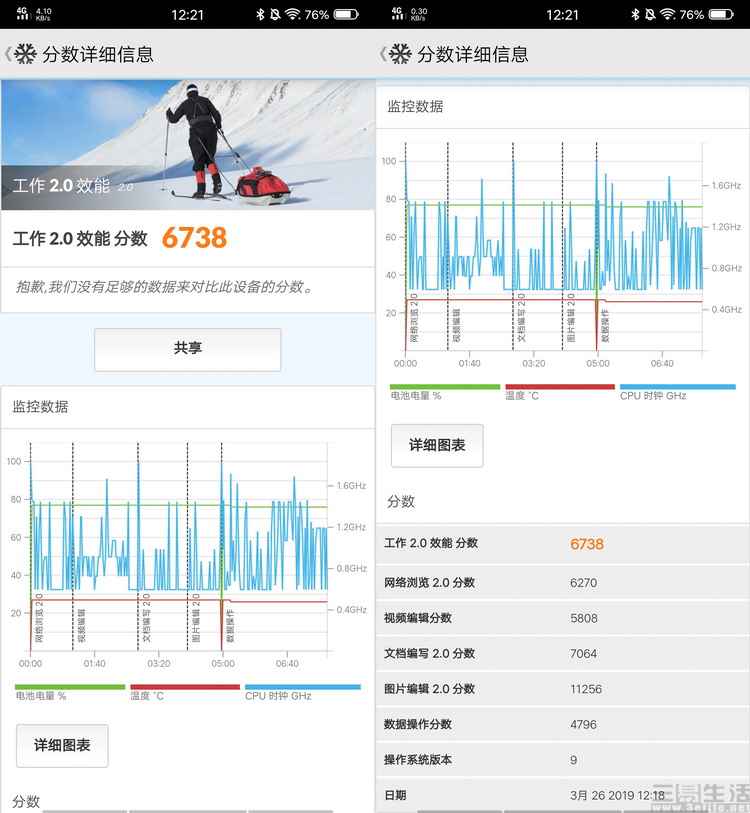Click the 共享 share button
The image size is (750, 813).
[187, 349]
